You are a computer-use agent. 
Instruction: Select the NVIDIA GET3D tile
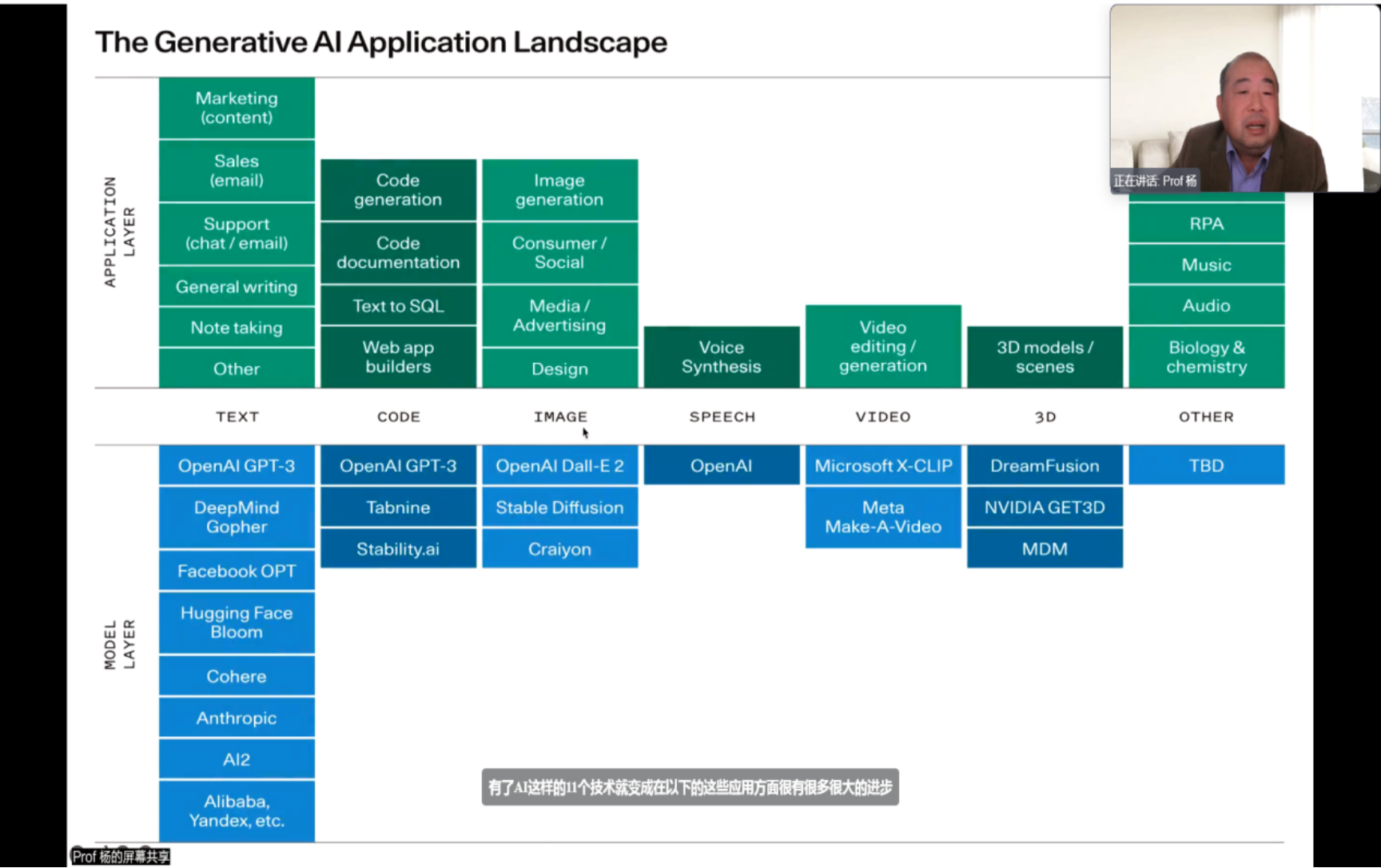tap(1045, 508)
